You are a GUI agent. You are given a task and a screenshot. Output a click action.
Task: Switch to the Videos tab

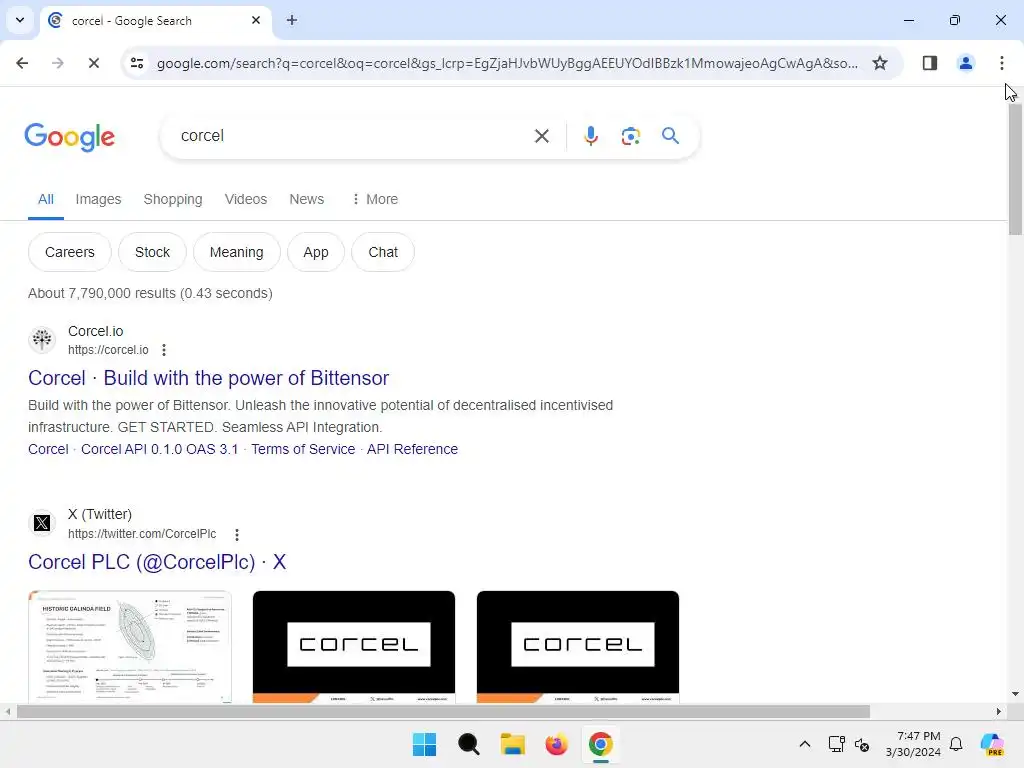(x=246, y=199)
